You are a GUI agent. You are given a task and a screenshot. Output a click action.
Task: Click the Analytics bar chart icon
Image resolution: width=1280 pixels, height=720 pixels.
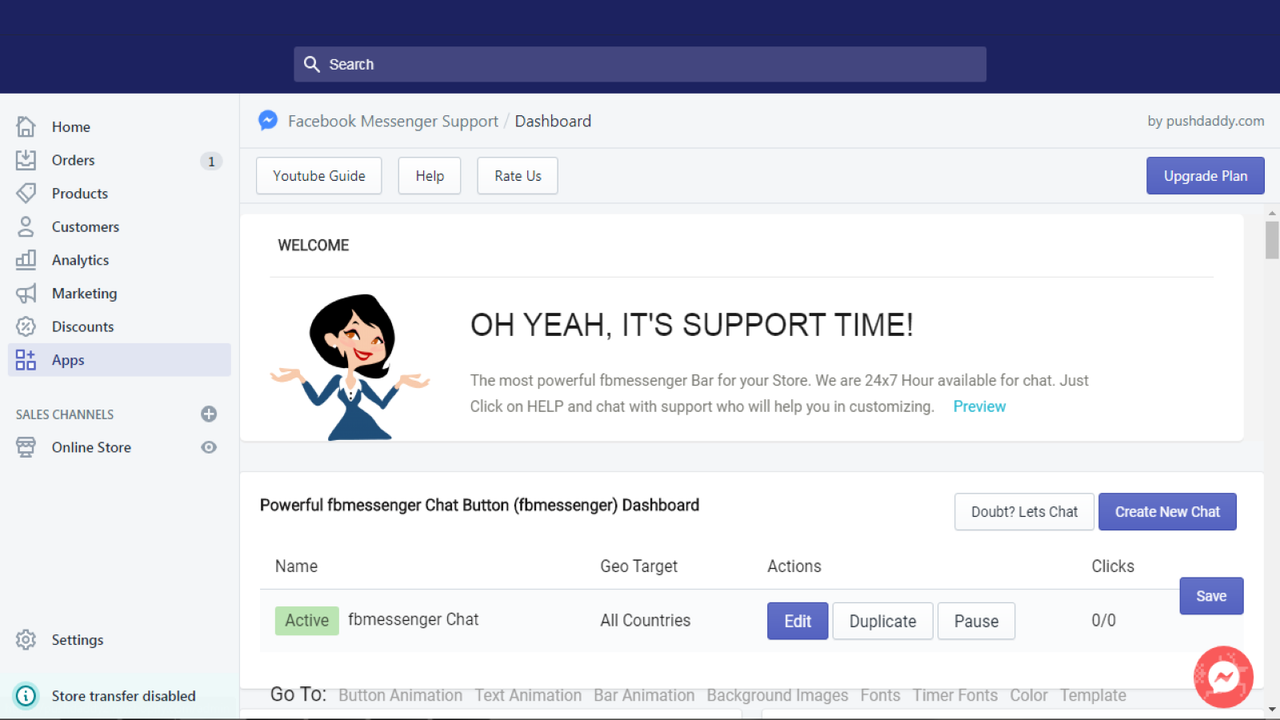tap(26, 260)
